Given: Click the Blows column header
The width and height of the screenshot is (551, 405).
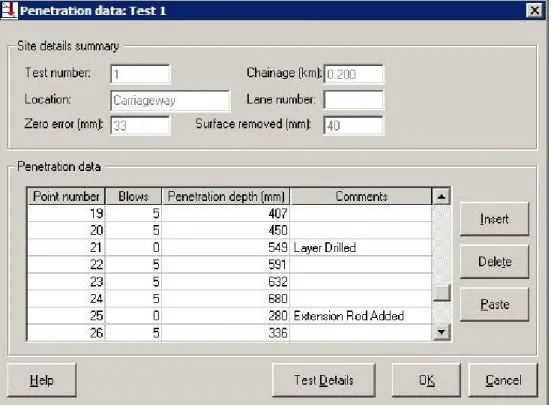Looking at the screenshot, I should pos(134,196).
